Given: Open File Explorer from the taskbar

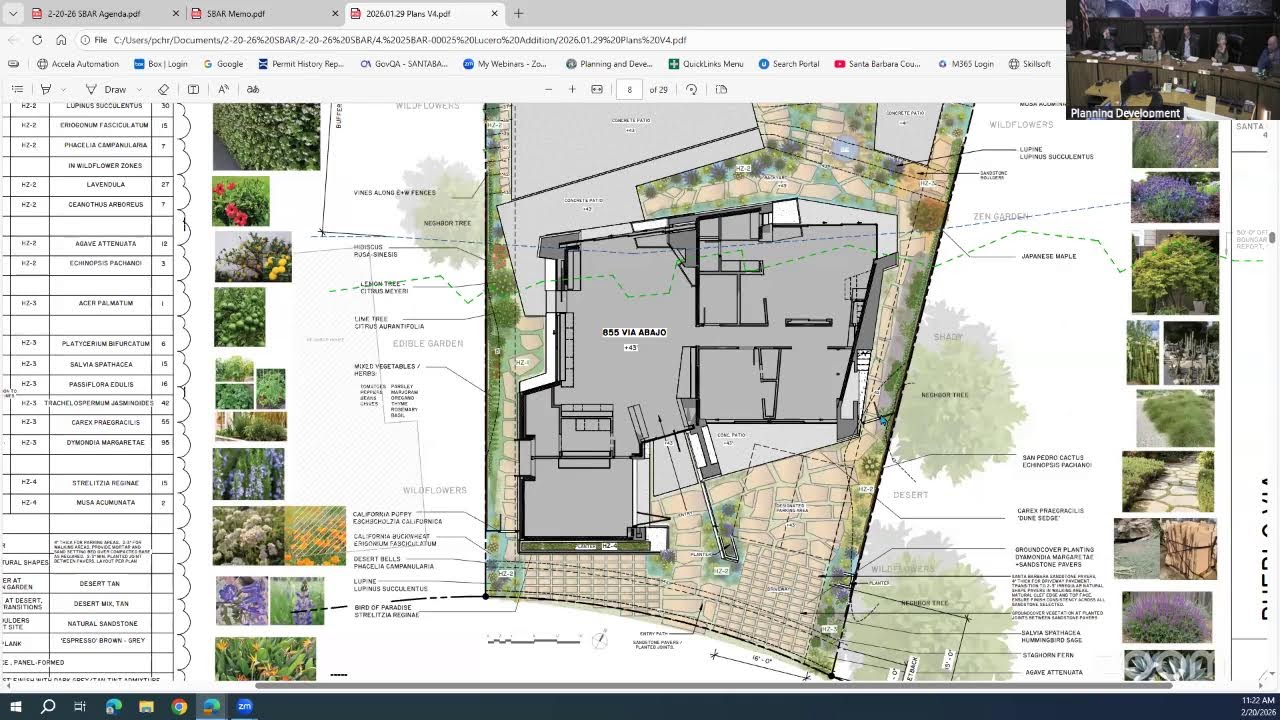Looking at the screenshot, I should coord(146,706).
